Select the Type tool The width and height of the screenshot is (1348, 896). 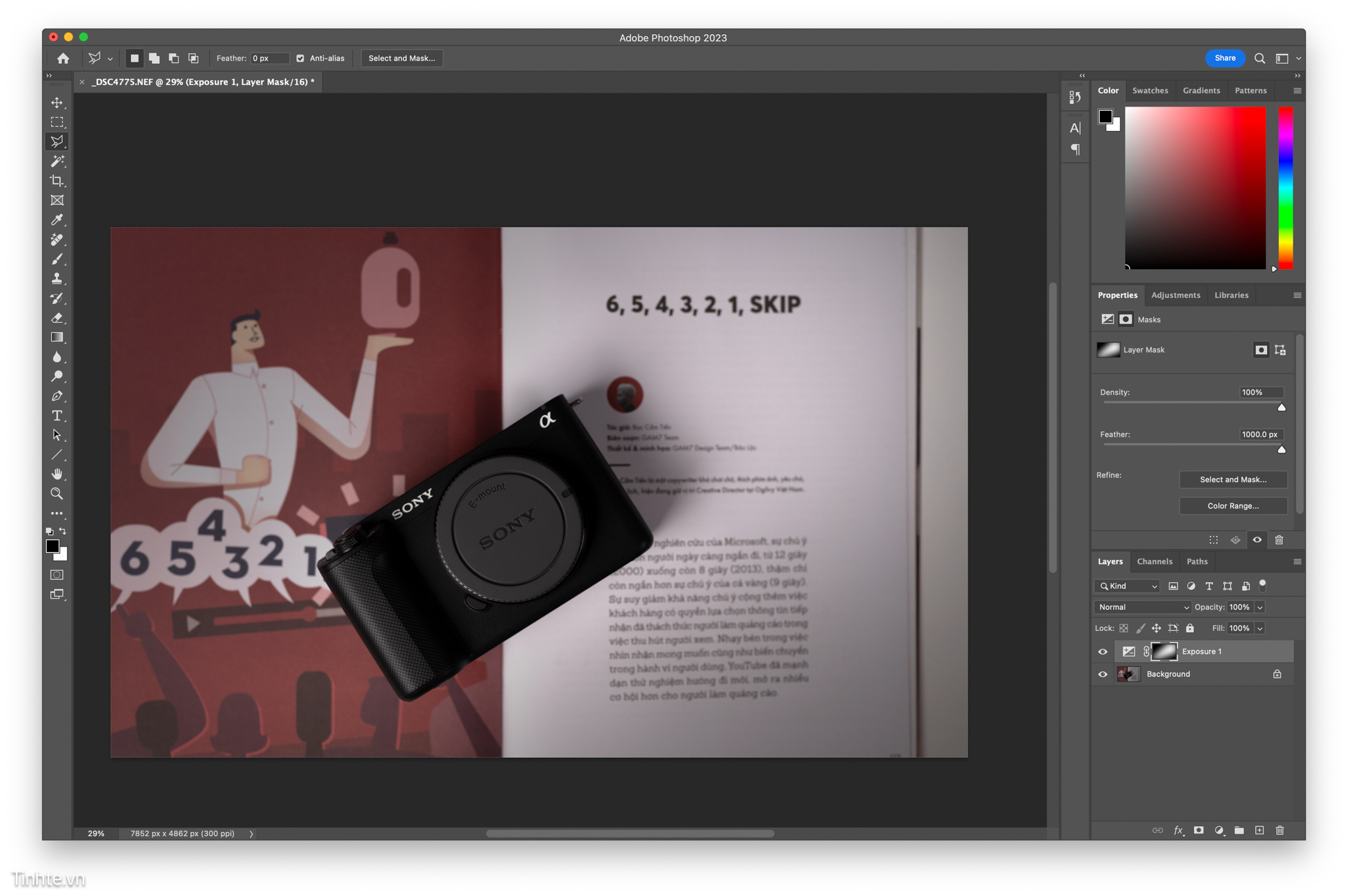coord(57,416)
